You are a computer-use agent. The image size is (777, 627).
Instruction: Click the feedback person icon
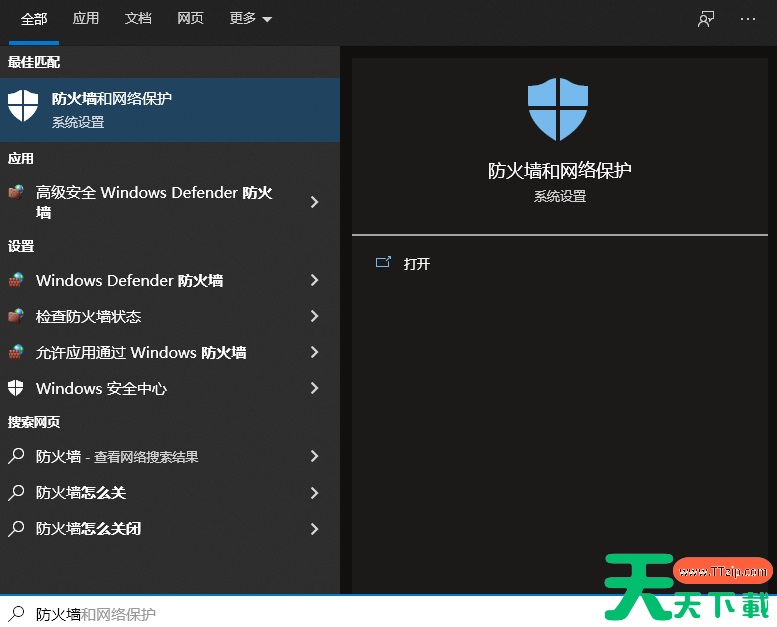tap(706, 19)
